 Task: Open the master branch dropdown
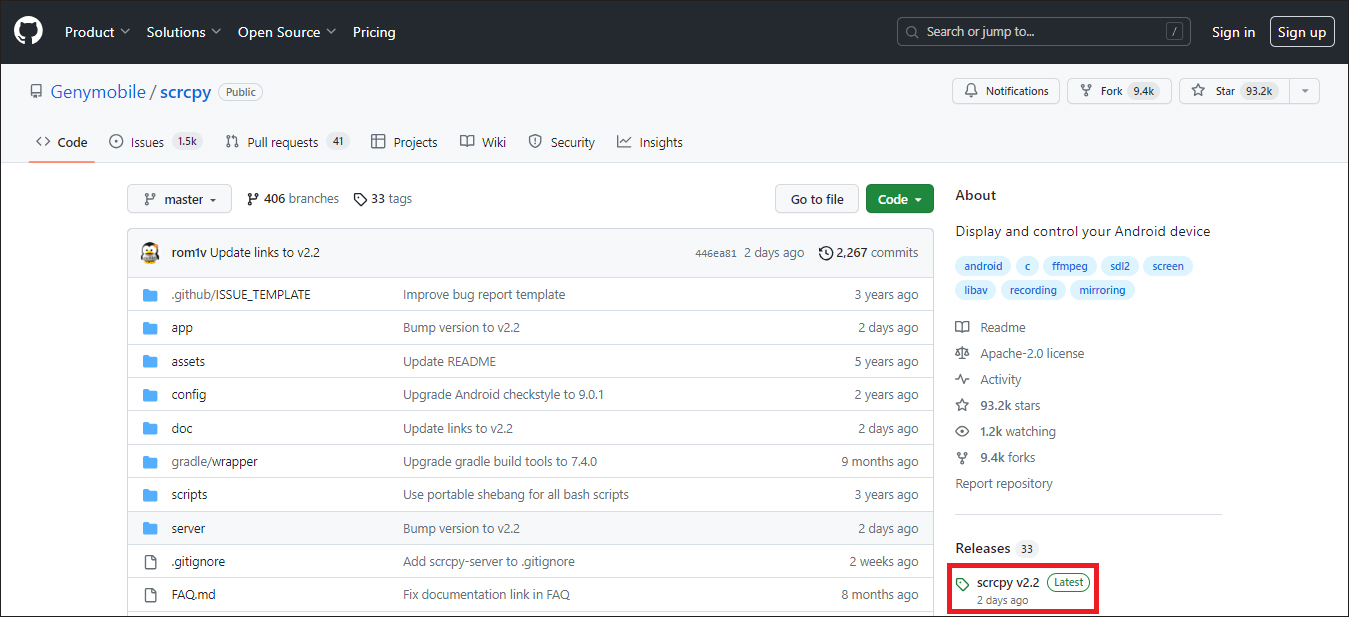click(179, 199)
